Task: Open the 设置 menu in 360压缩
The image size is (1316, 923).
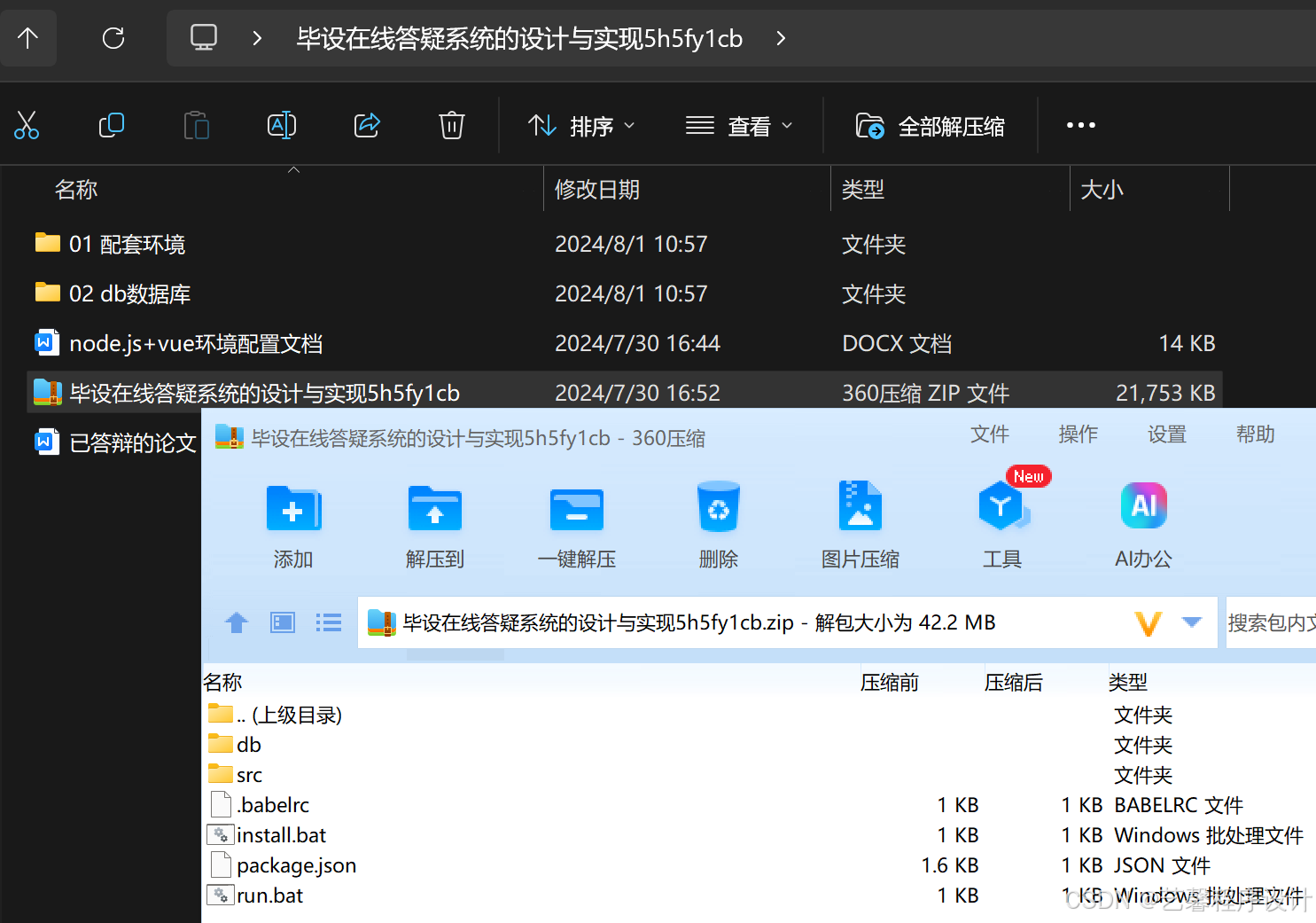Action: [1166, 434]
